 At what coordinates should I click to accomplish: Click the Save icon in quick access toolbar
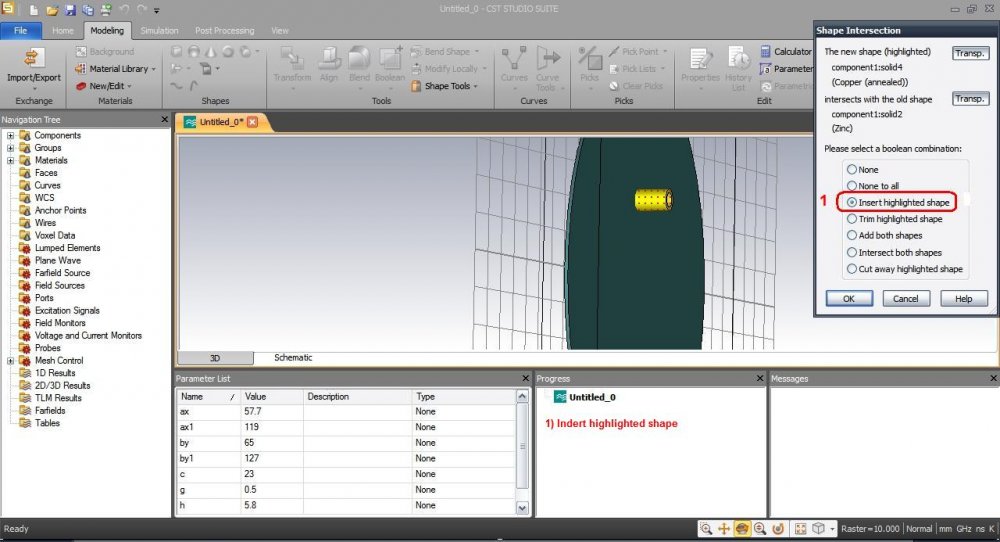point(70,10)
